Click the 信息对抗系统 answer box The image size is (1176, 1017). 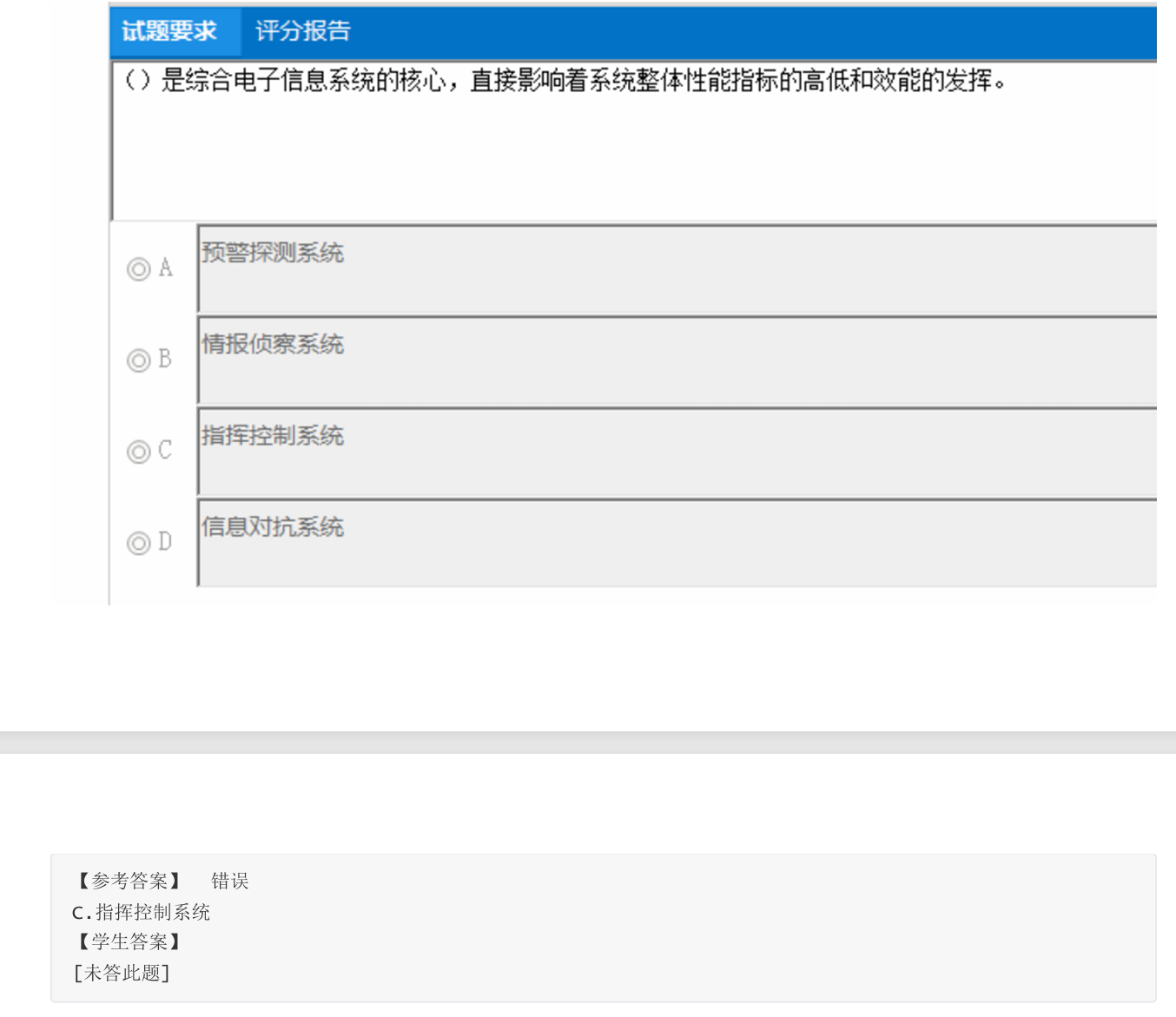tap(677, 543)
